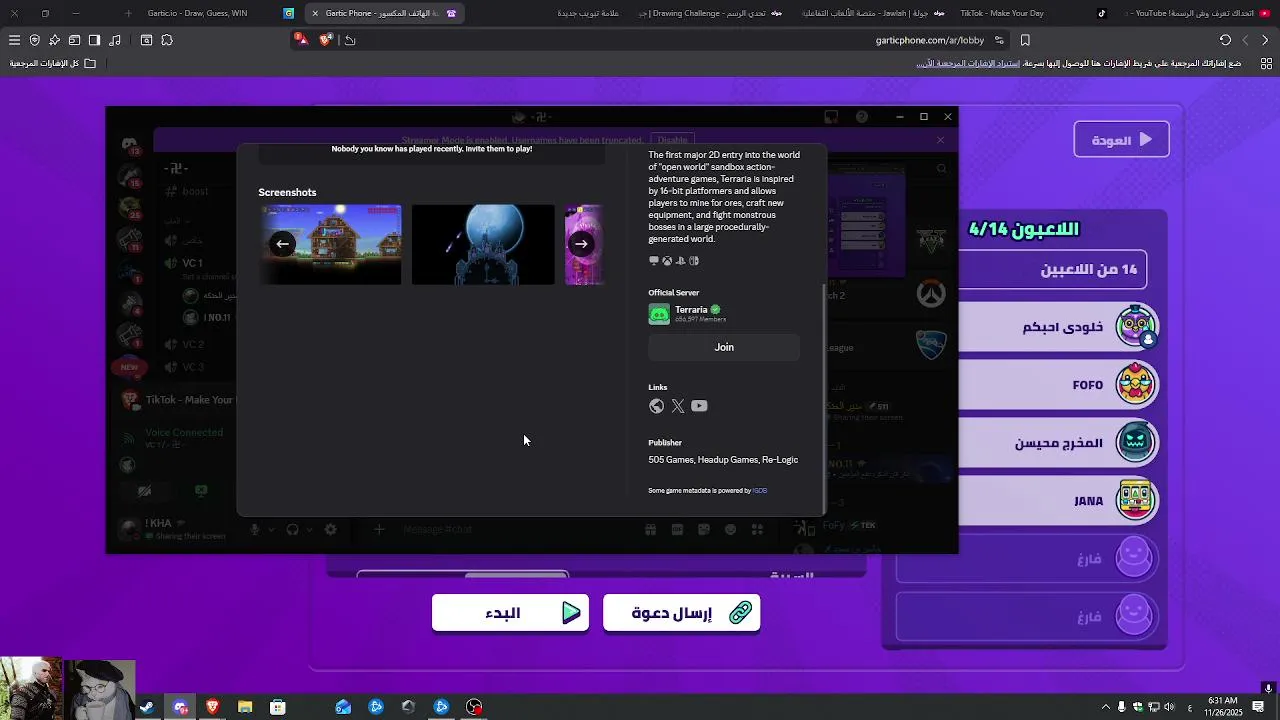Open the Terraria website globe link
Image resolution: width=1280 pixels, height=720 pixels.
pos(656,406)
